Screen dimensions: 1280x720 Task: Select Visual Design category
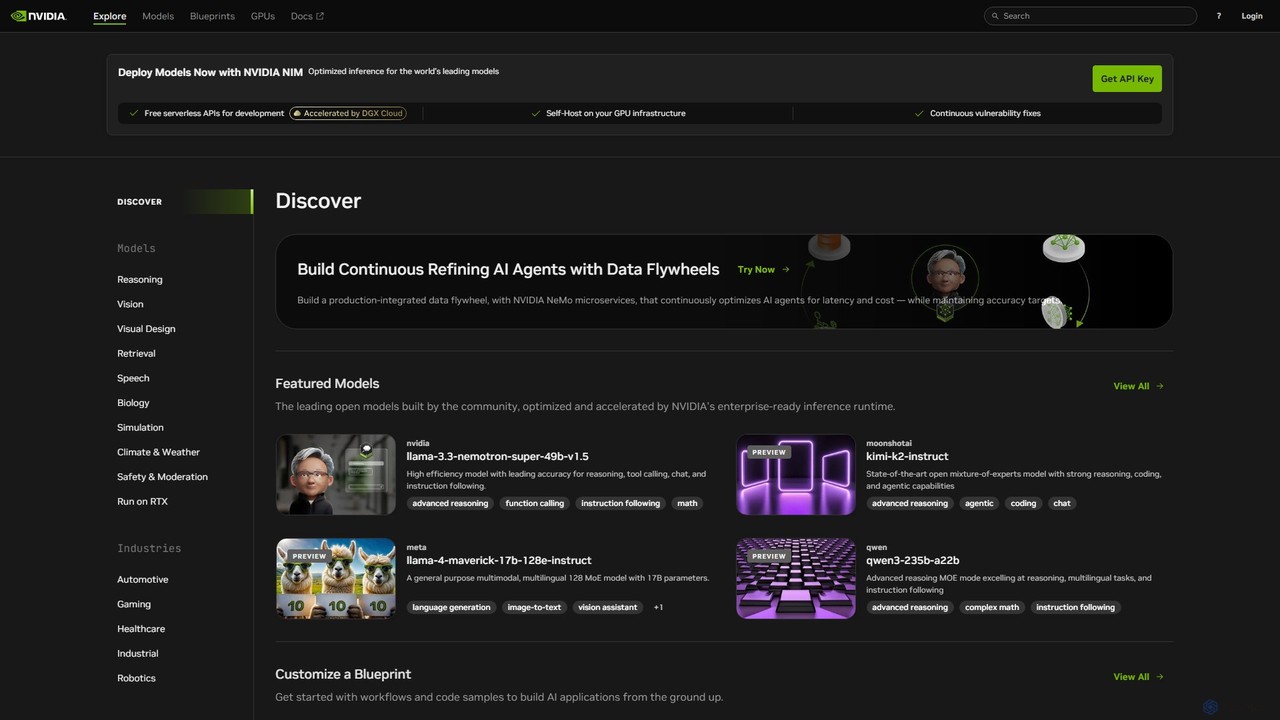(146, 329)
